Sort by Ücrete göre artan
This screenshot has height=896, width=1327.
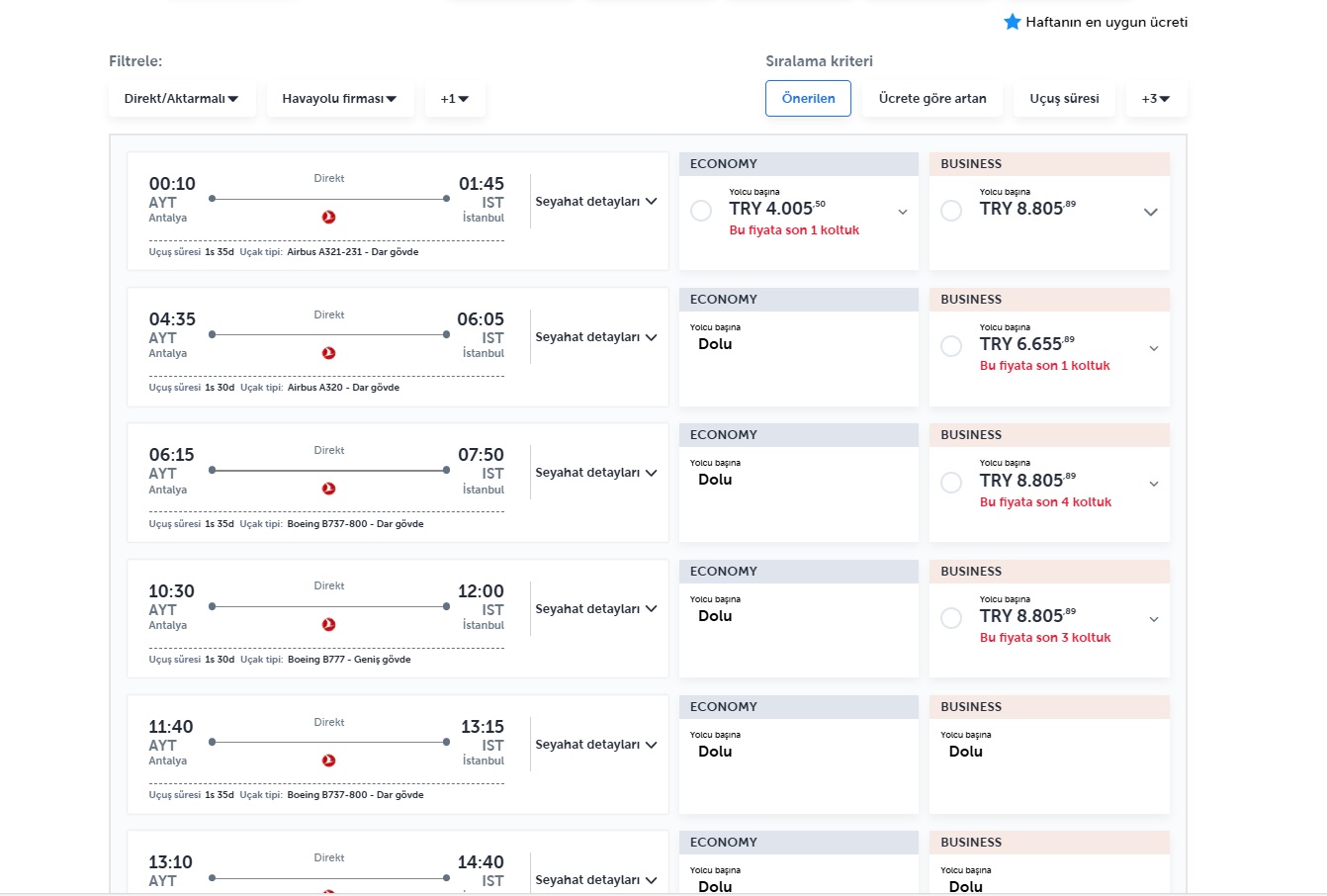(x=932, y=99)
